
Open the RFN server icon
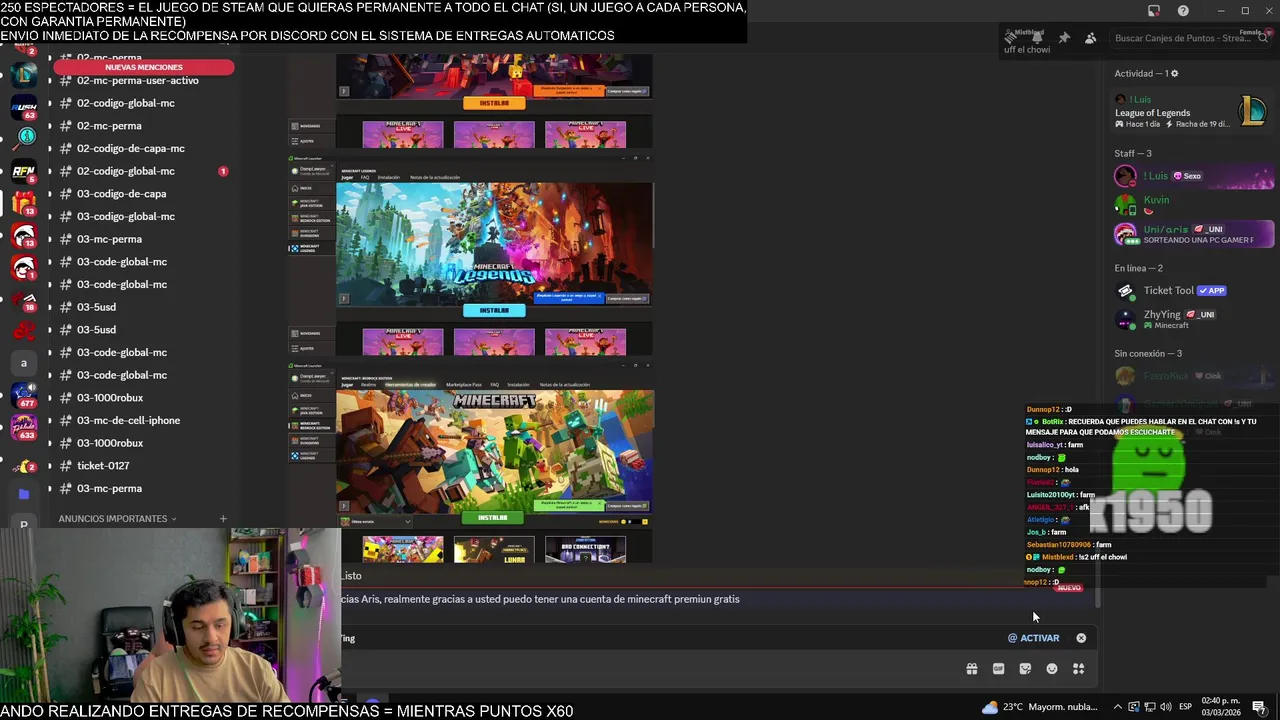click(x=23, y=172)
